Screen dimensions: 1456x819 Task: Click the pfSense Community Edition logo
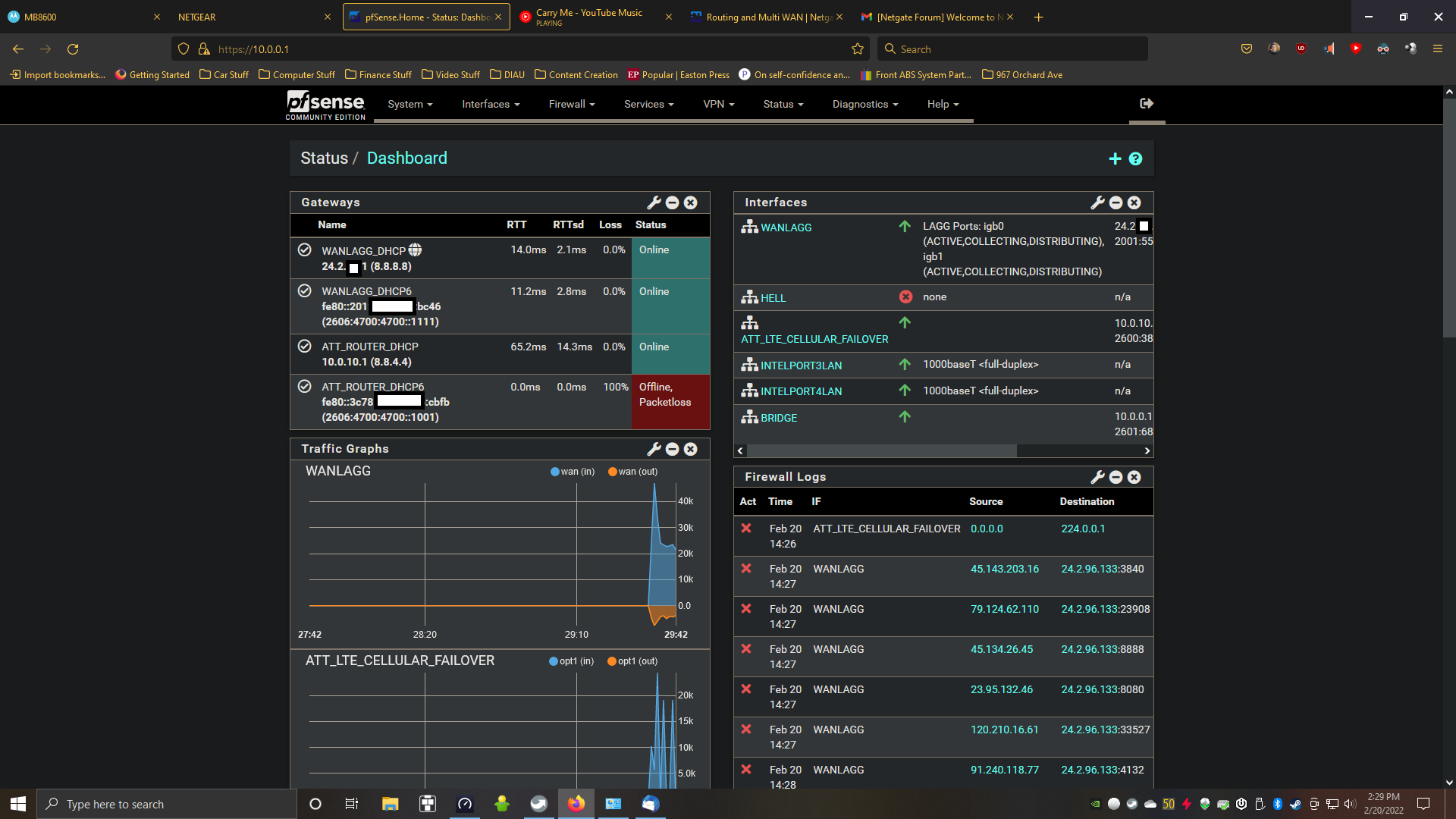coord(325,105)
